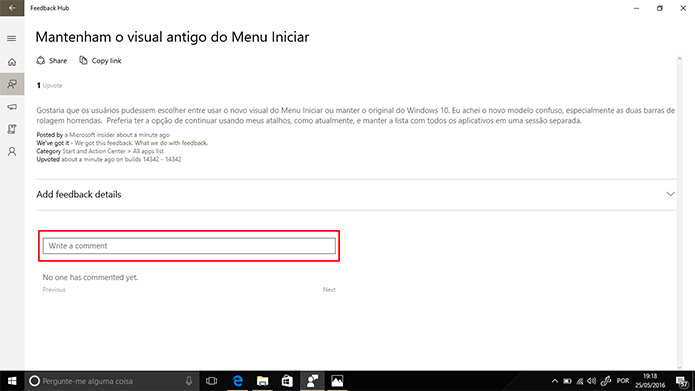
Task: Minimize the Feedback Hub window
Action: [x=636, y=8]
